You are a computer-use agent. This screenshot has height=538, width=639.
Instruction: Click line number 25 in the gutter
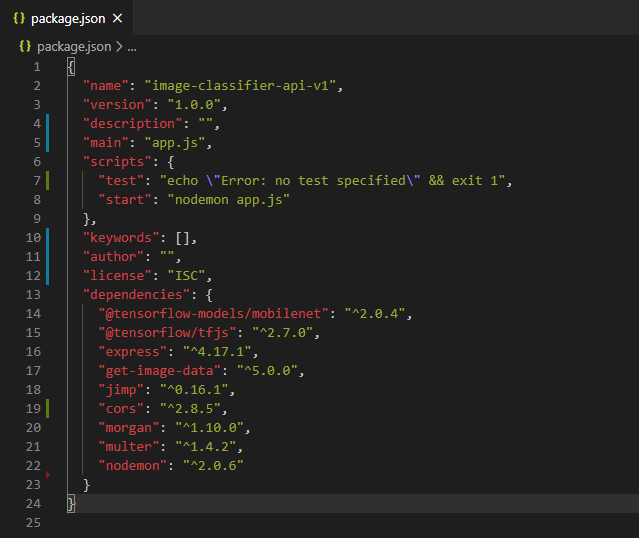pos(33,523)
